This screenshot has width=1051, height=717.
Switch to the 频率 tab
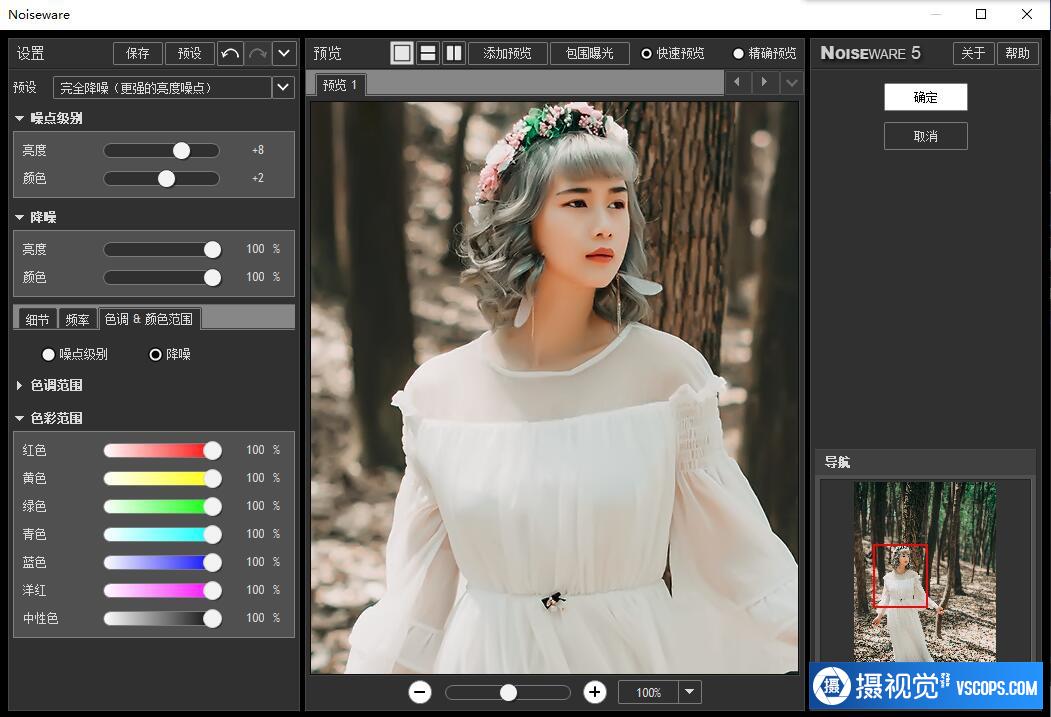(77, 320)
